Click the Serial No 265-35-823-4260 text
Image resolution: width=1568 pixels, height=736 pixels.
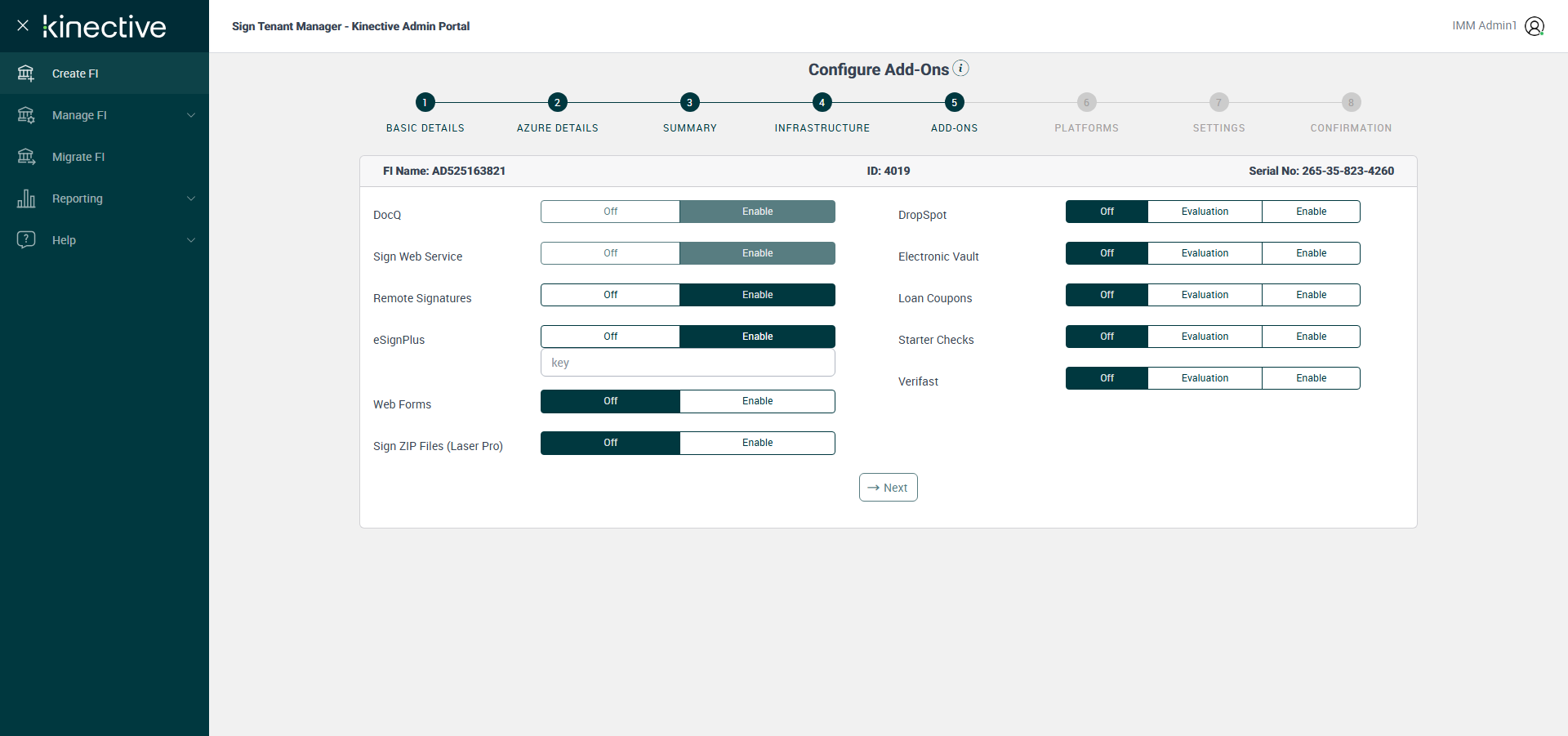1321,171
